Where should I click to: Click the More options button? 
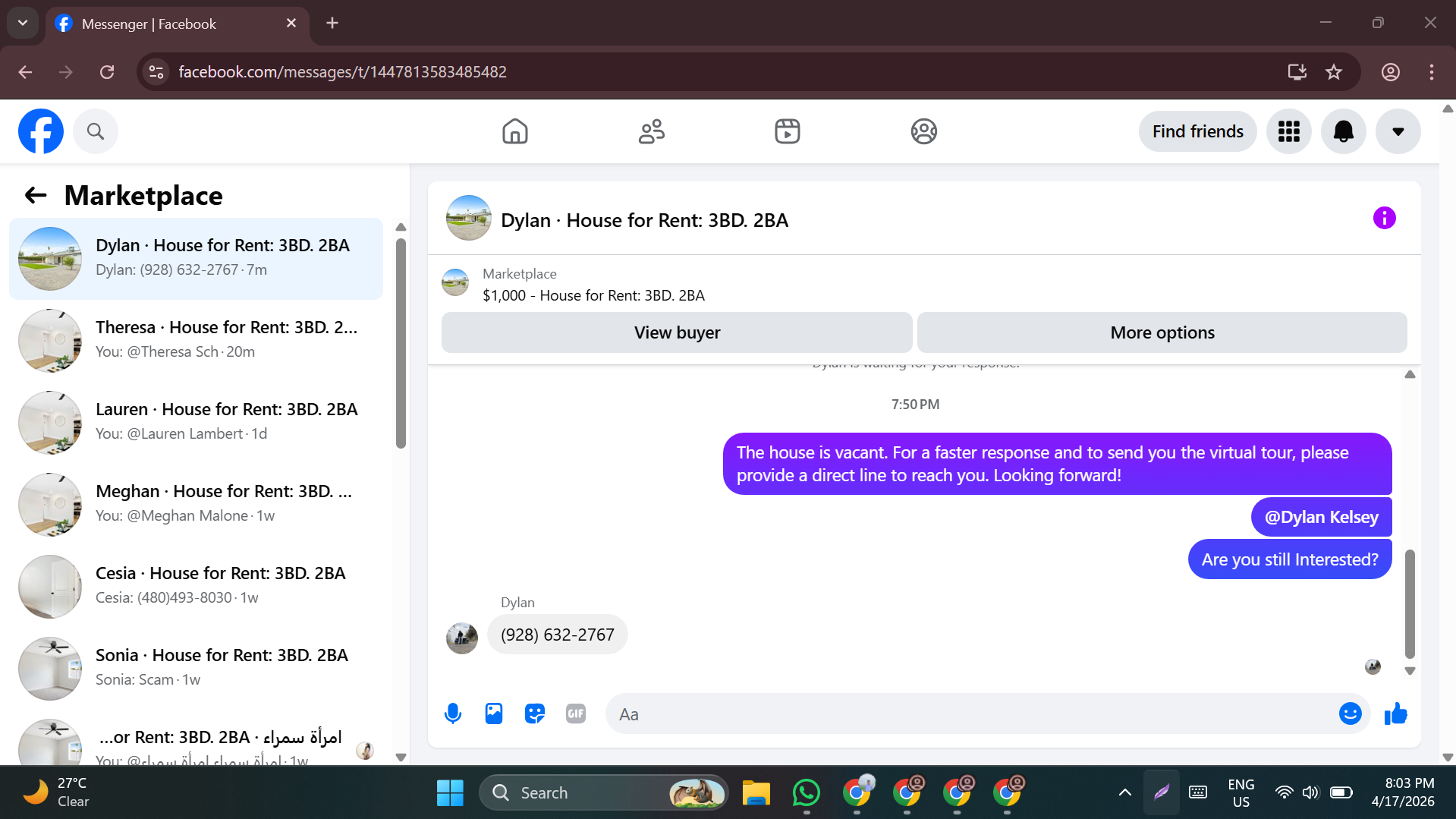click(x=1162, y=332)
